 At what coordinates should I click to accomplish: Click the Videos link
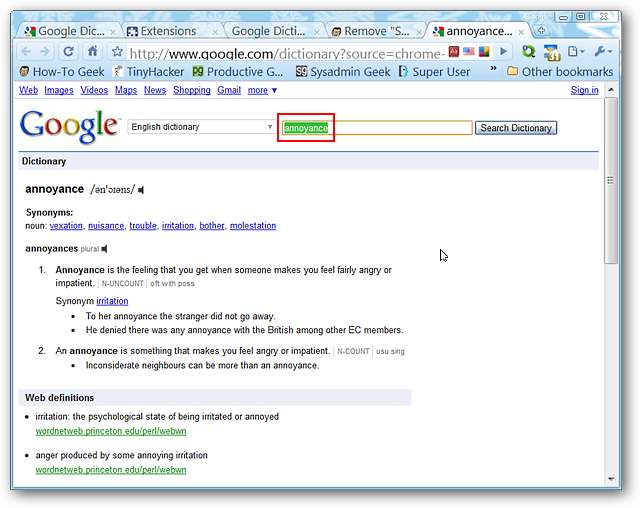[x=94, y=90]
